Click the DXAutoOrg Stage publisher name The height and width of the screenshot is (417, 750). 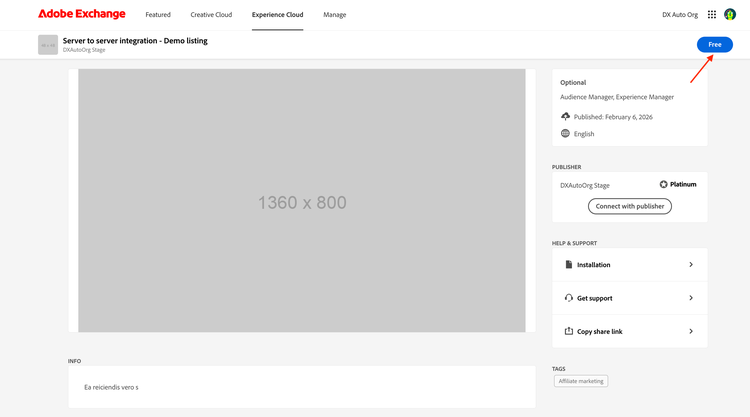[x=585, y=186]
